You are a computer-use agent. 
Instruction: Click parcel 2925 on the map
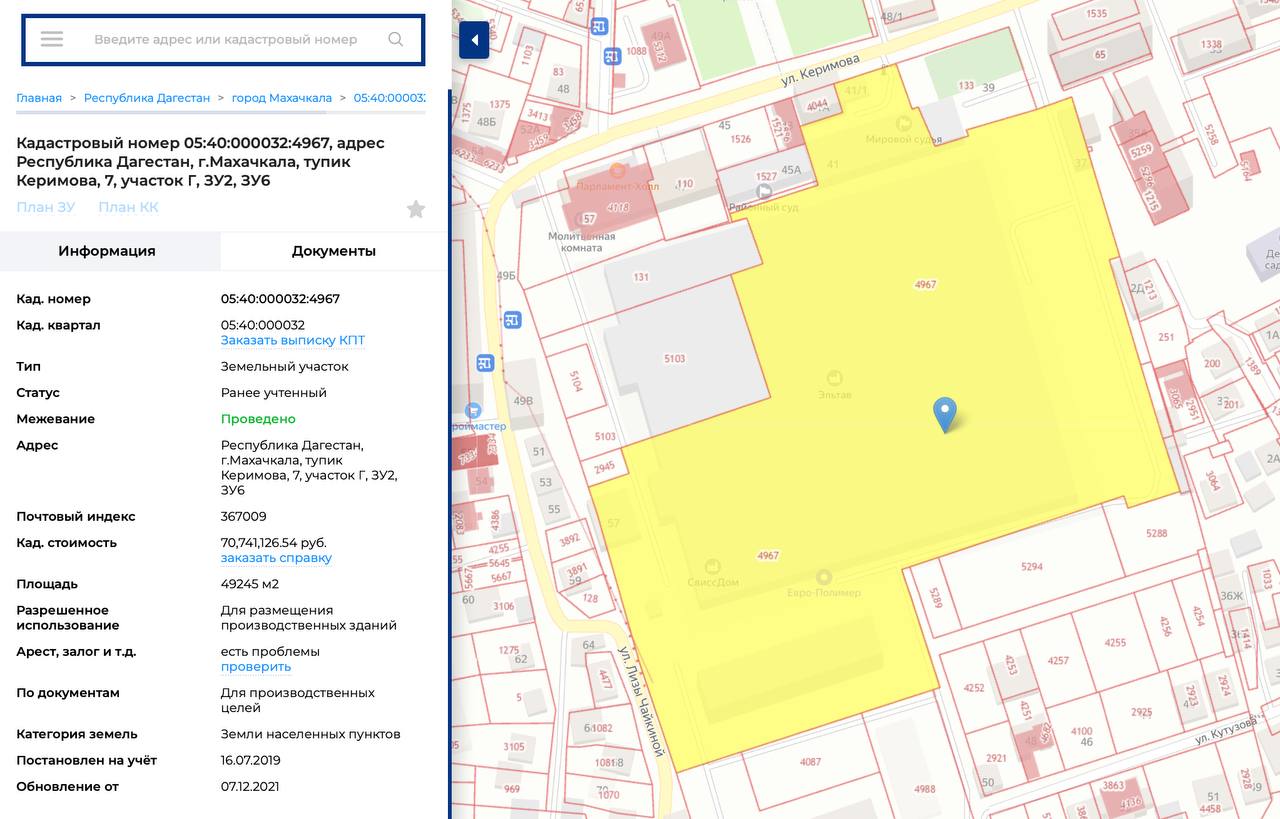click(1142, 713)
